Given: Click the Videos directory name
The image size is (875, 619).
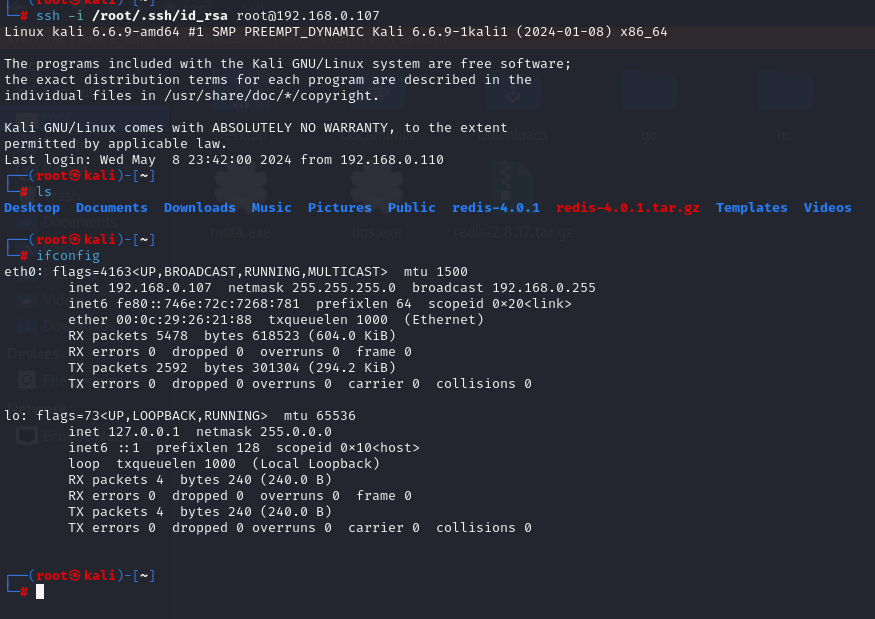Looking at the screenshot, I should tap(828, 208).
